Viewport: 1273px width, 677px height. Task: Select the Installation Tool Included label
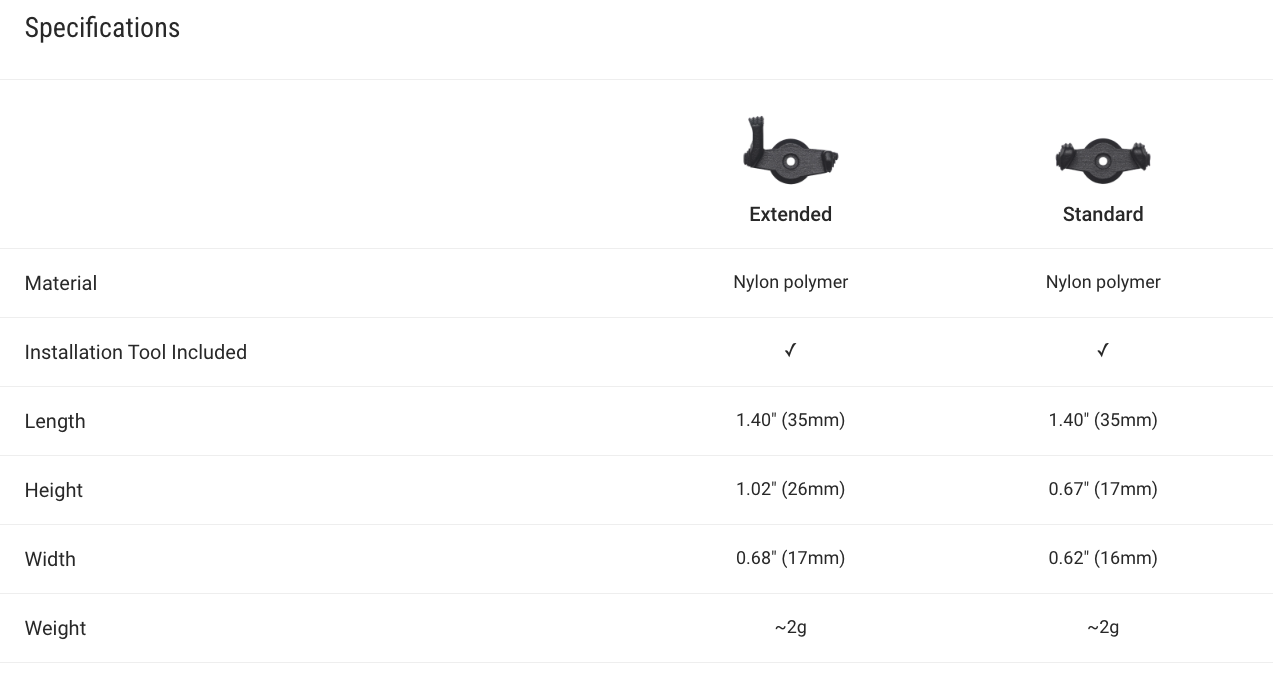[x=136, y=352]
